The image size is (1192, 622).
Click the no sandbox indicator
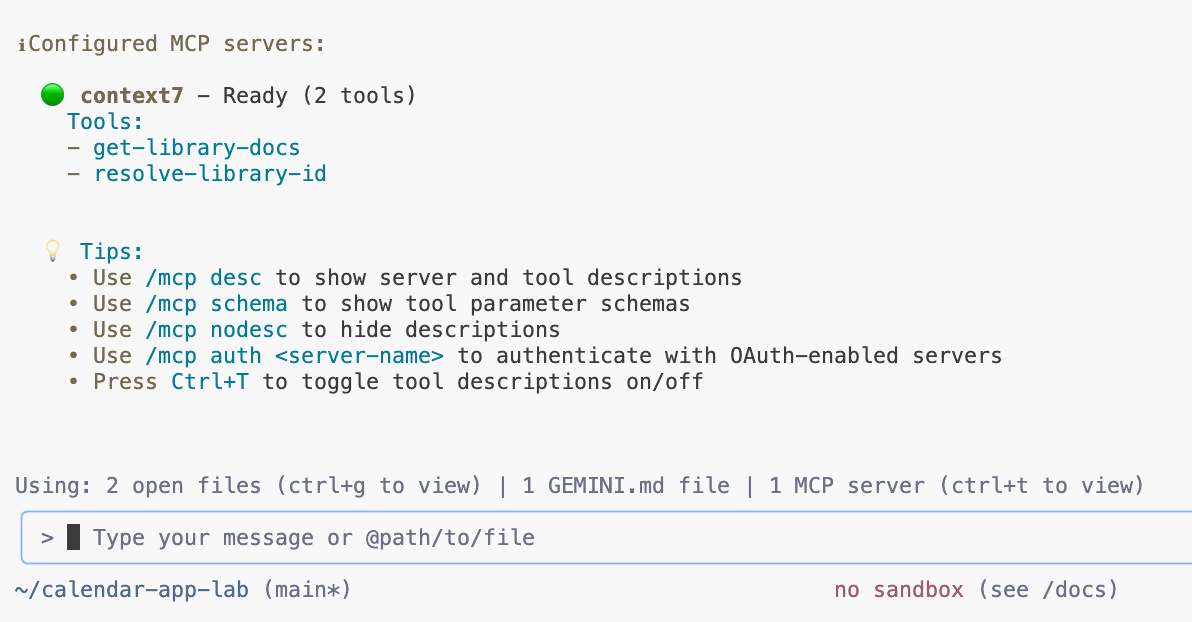coord(899,590)
